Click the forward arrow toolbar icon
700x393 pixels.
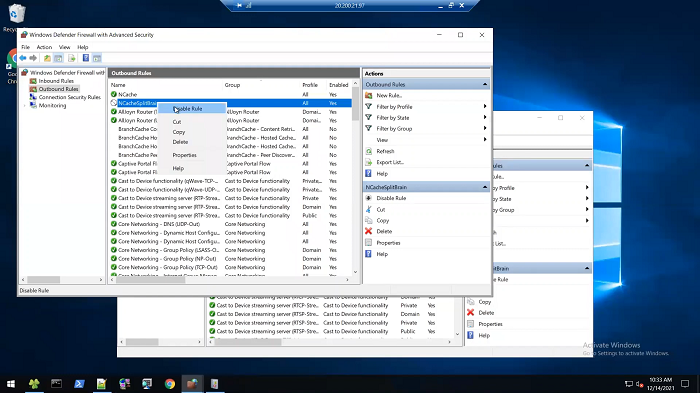[33, 58]
